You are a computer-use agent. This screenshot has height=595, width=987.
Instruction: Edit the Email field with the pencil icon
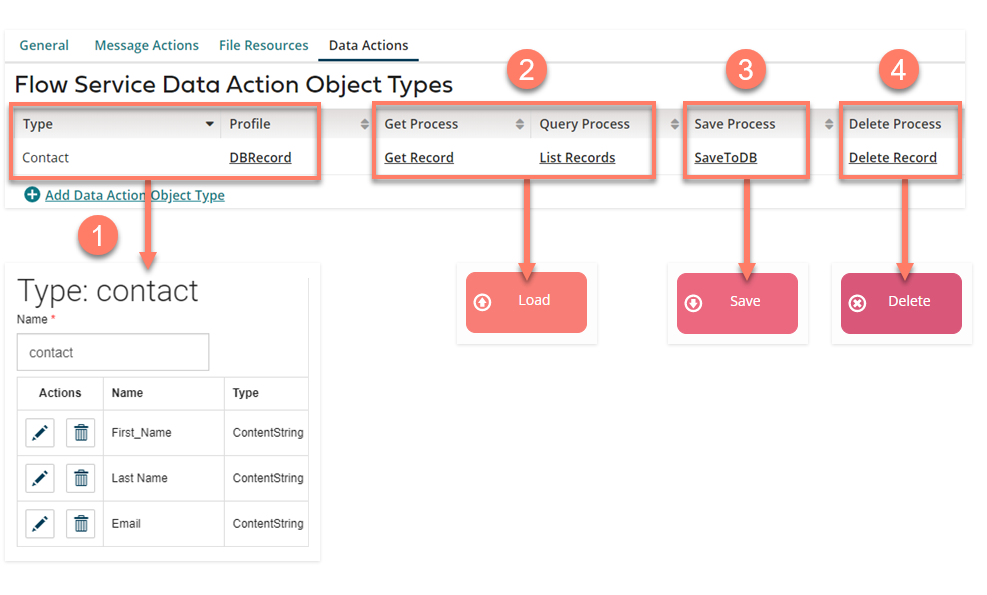39,523
